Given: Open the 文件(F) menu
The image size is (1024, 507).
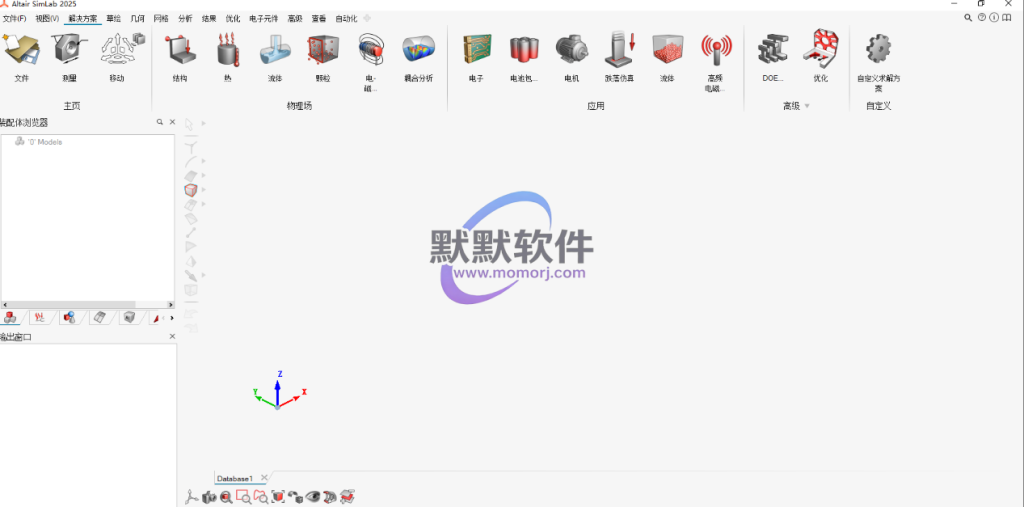Looking at the screenshot, I should click(x=14, y=18).
